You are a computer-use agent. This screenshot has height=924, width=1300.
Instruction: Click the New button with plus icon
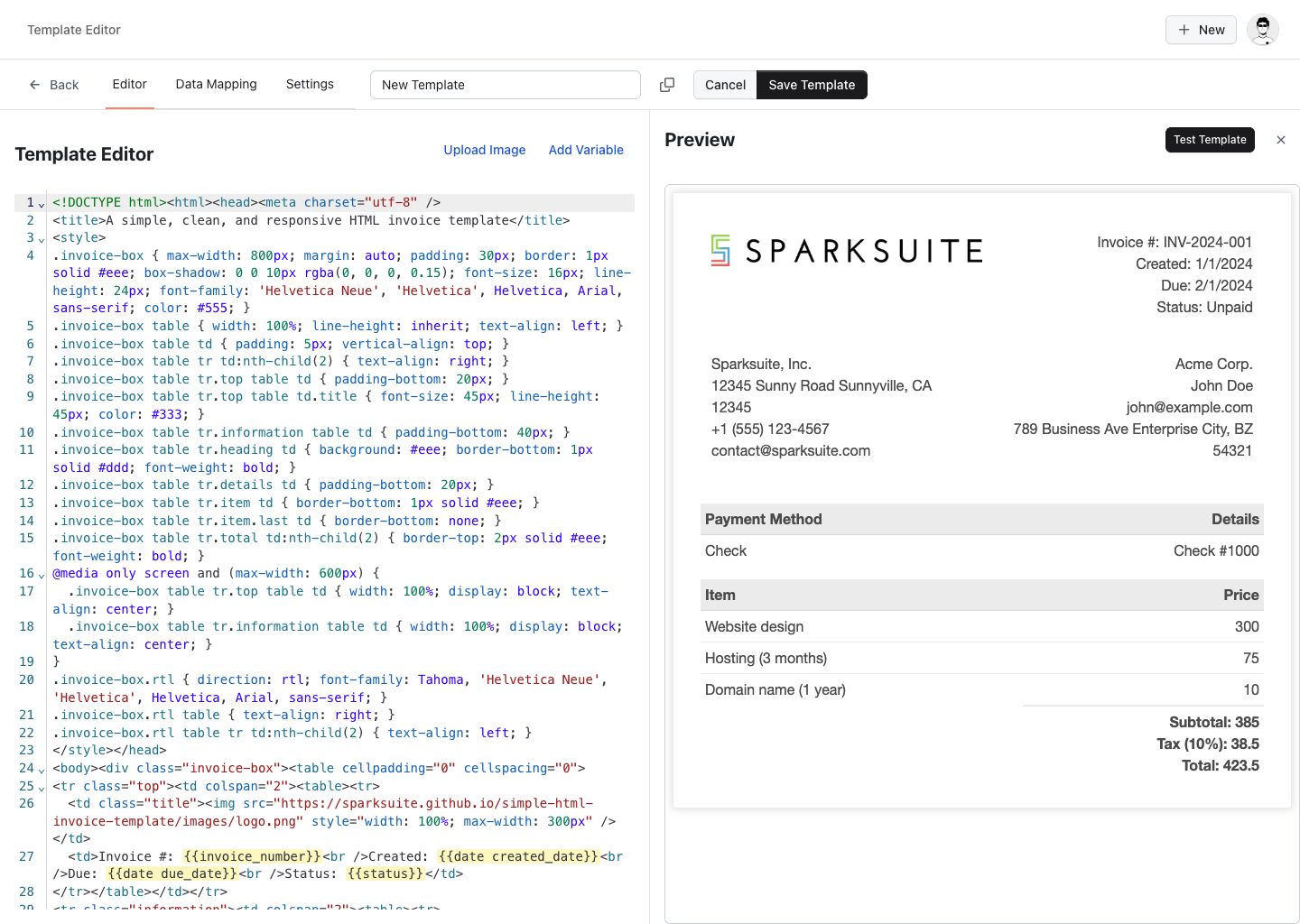1201,30
